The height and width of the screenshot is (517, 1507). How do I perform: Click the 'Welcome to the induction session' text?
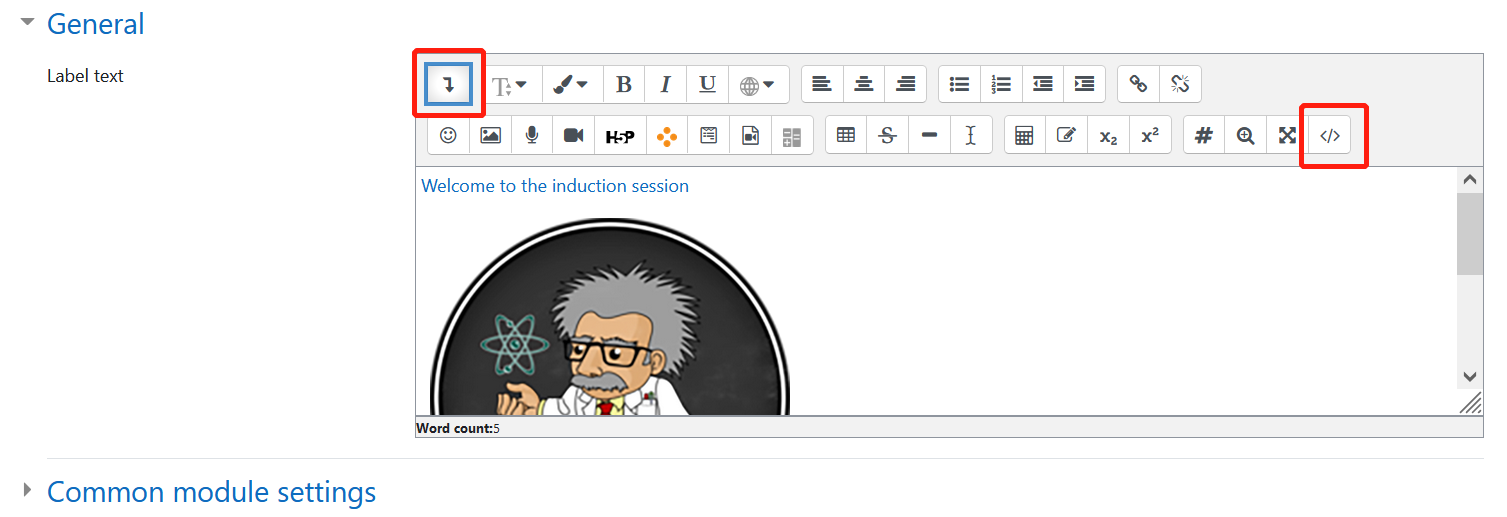click(555, 186)
